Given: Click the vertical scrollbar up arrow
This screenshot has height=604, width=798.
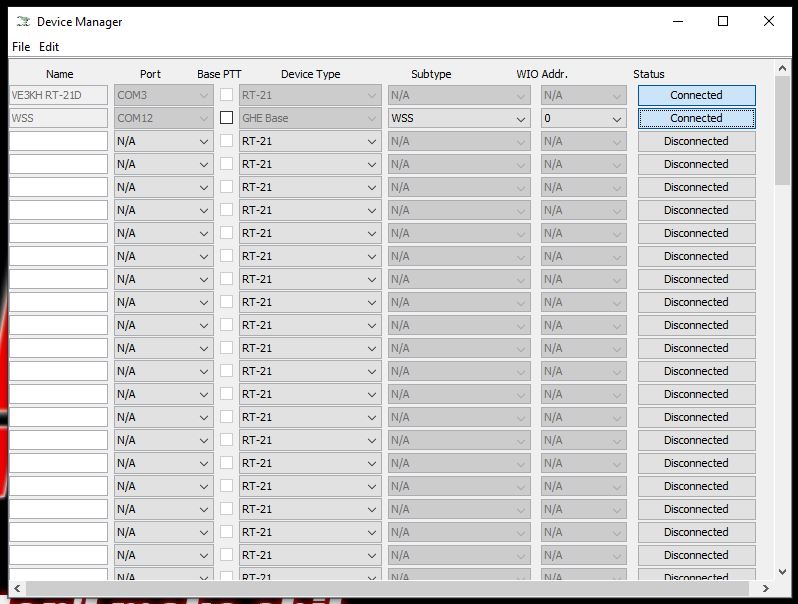Looking at the screenshot, I should pos(782,69).
